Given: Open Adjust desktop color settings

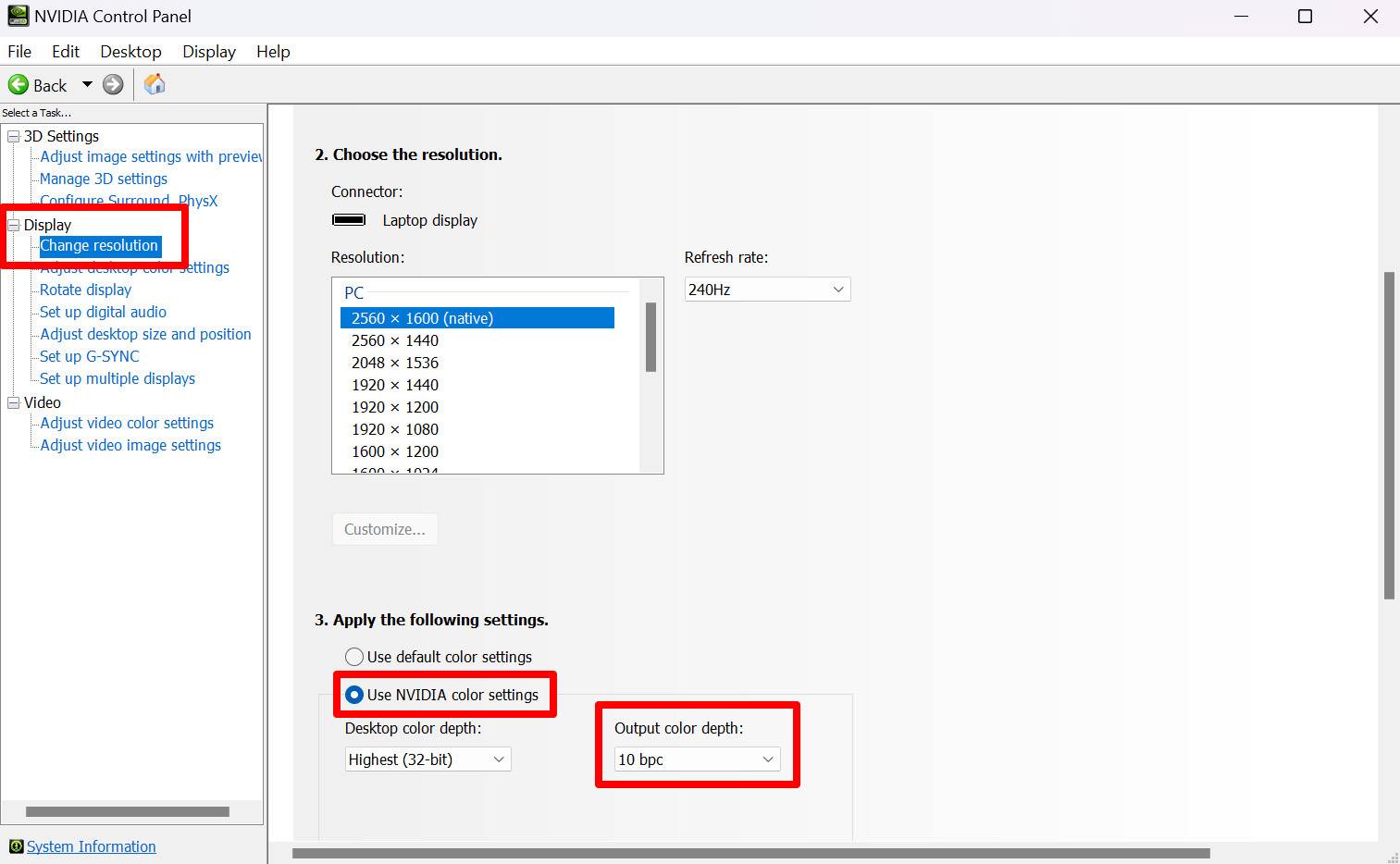Looking at the screenshot, I should tap(134, 267).
